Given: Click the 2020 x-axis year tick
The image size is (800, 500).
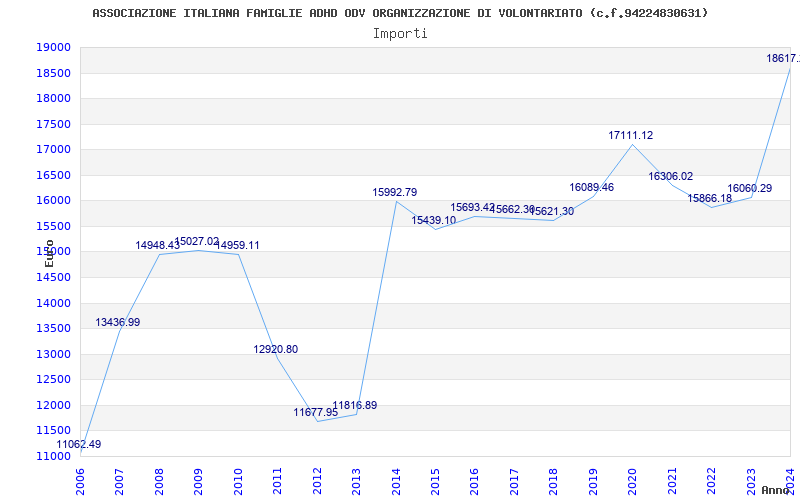Looking at the screenshot, I should tap(633, 481).
